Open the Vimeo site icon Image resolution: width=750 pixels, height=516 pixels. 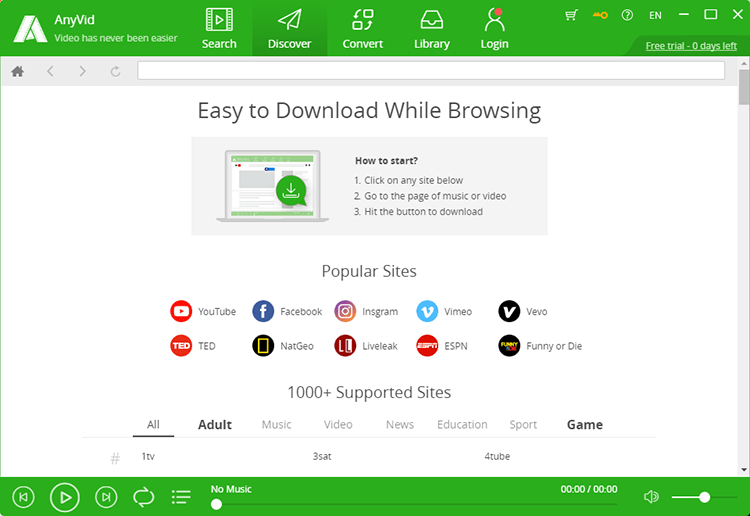click(x=427, y=311)
